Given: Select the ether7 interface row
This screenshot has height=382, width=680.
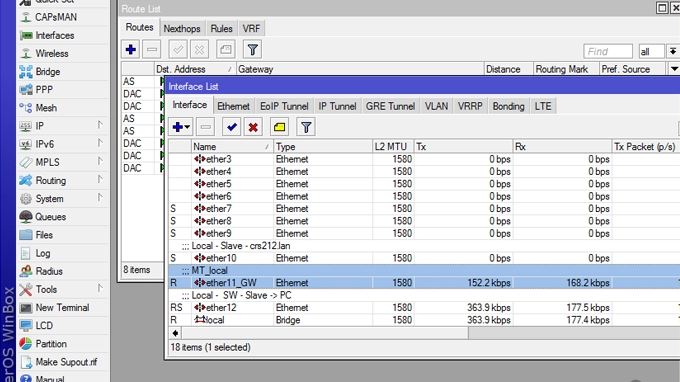Looking at the screenshot, I should pyautogui.click(x=424, y=209).
